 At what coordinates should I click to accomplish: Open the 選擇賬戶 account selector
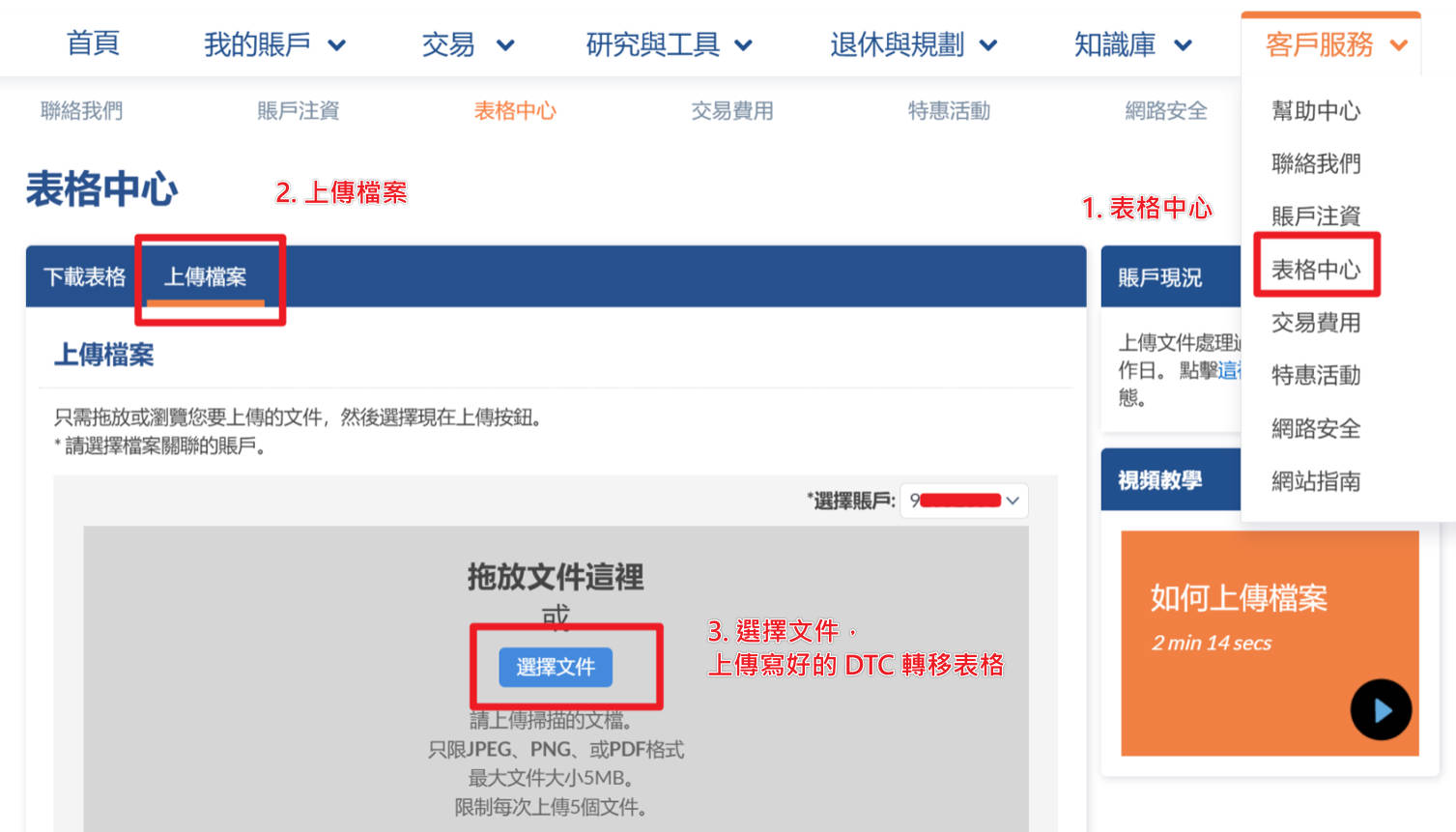(964, 501)
